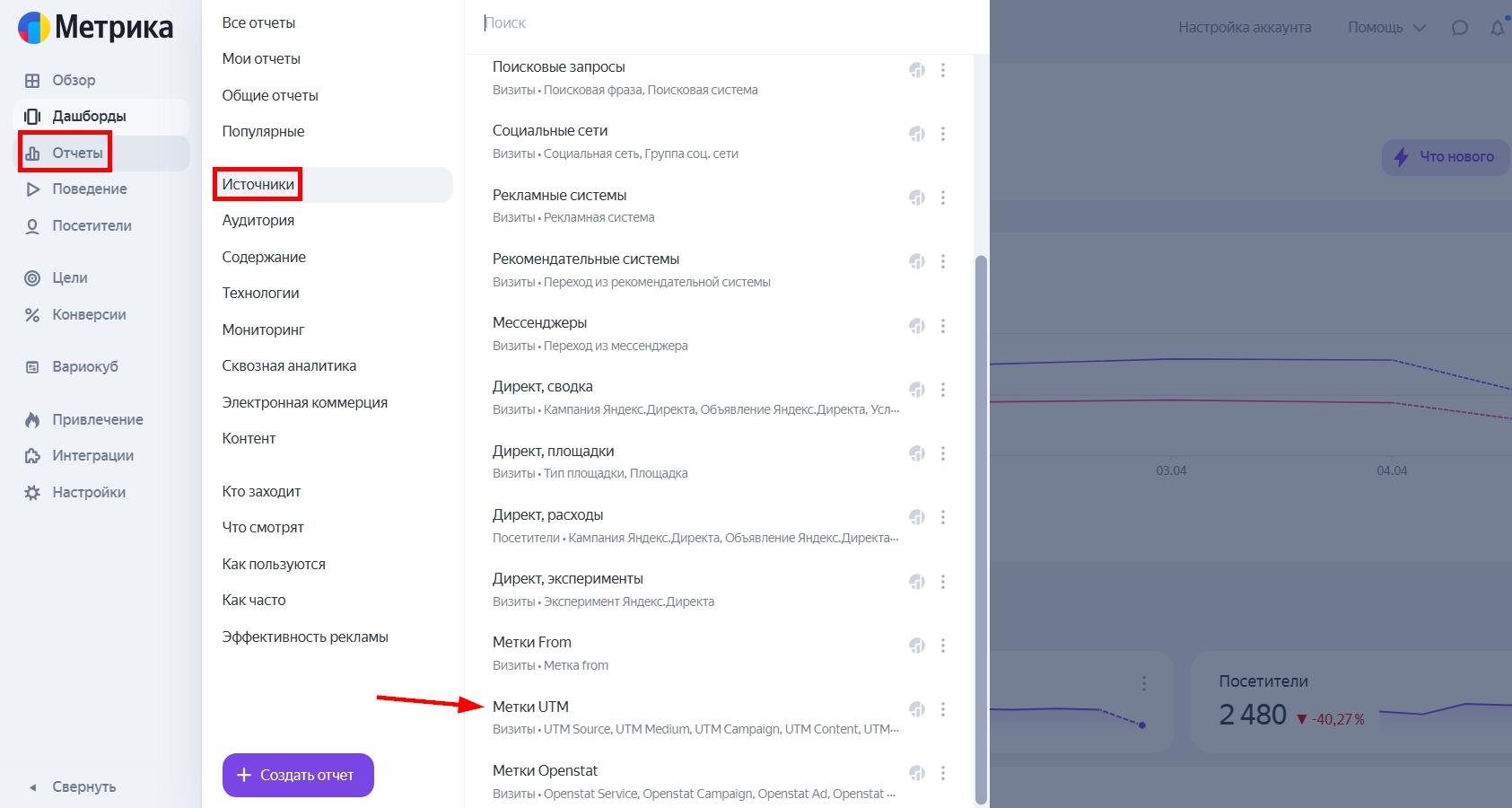Open more options for Метки Openstat
Screen dimensions: 1512x808
943,773
